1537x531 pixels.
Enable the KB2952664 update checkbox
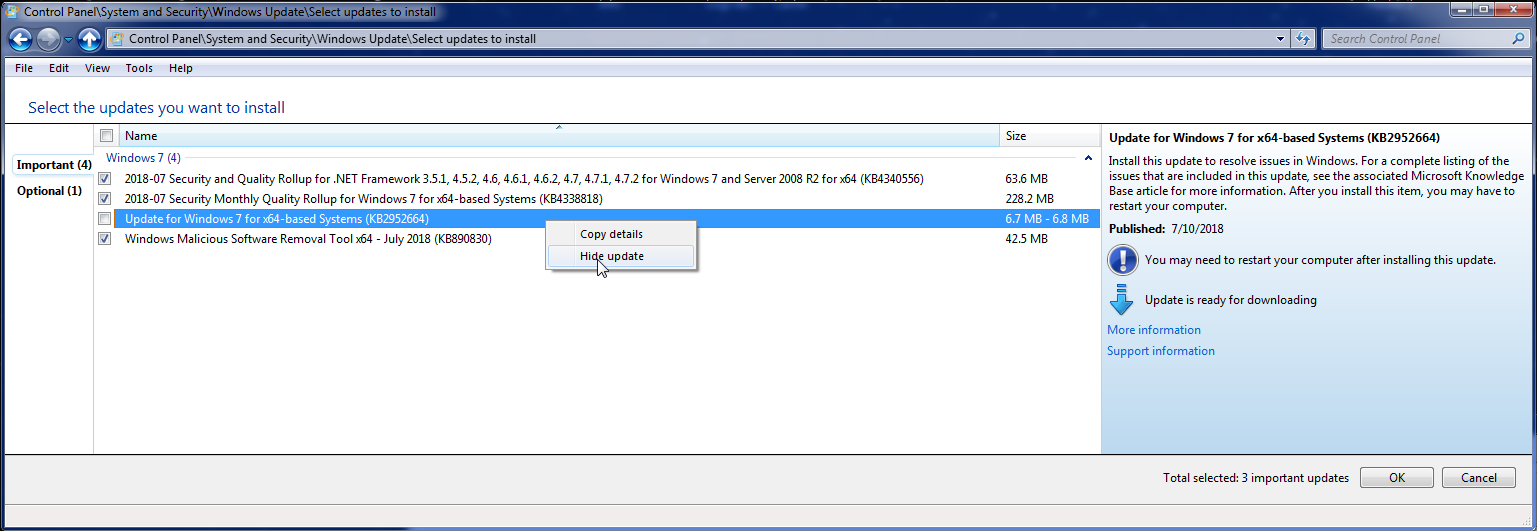(105, 219)
